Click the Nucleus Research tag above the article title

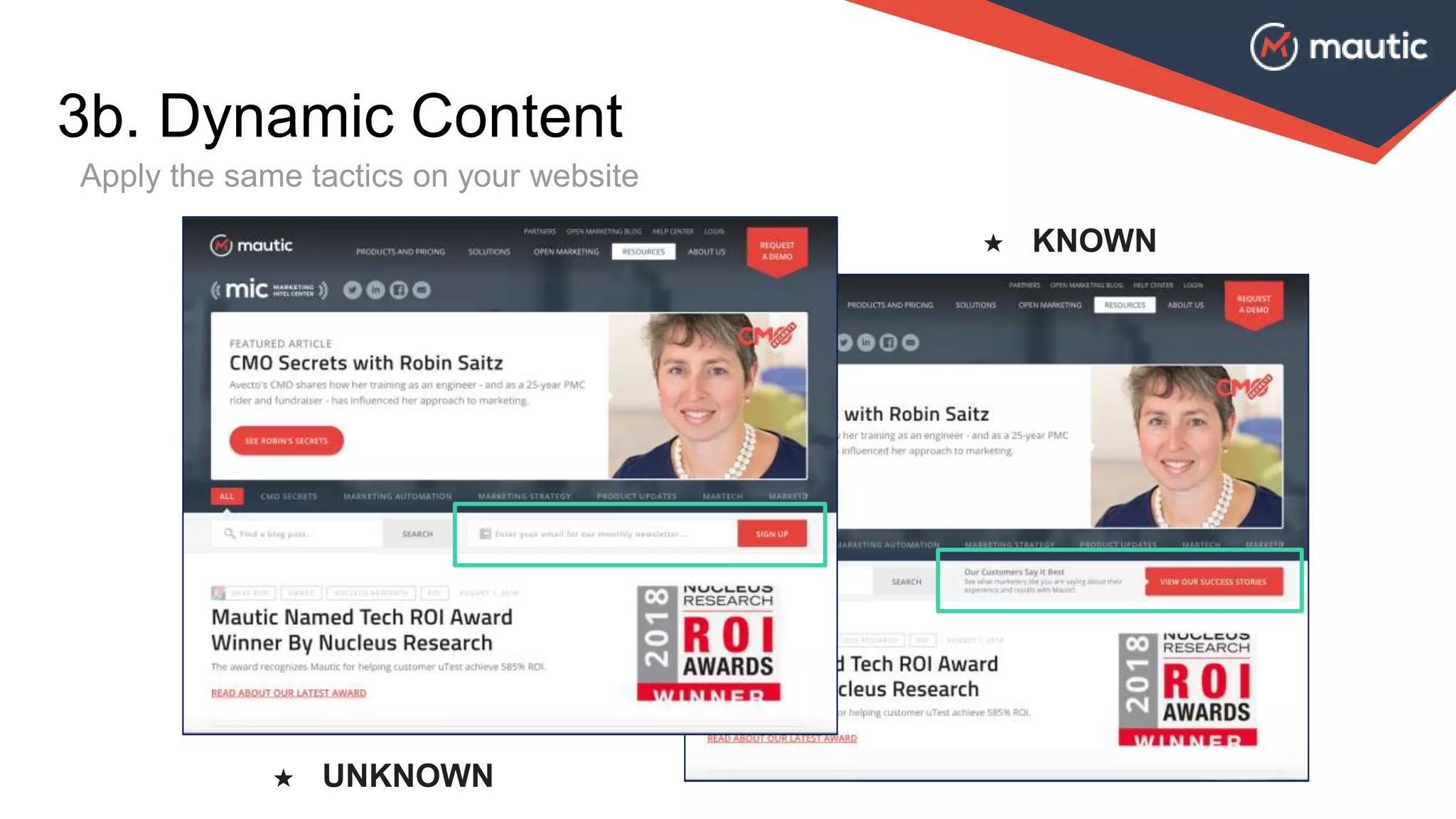click(x=370, y=593)
